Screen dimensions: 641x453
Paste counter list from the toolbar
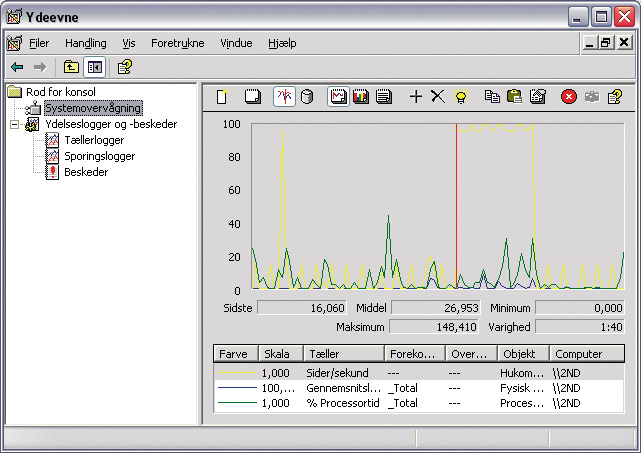[514, 96]
